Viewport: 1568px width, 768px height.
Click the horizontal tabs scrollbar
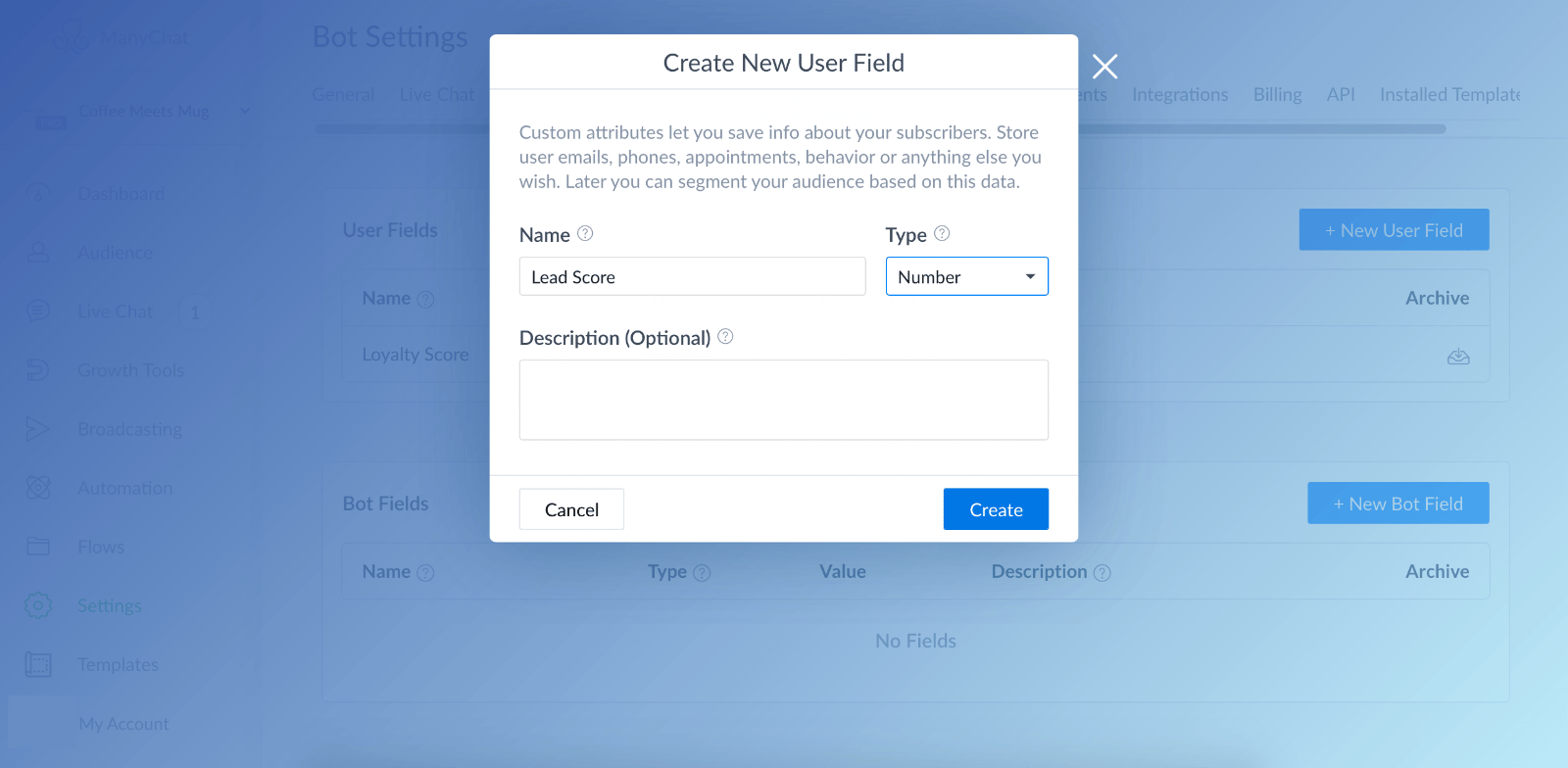[880, 128]
